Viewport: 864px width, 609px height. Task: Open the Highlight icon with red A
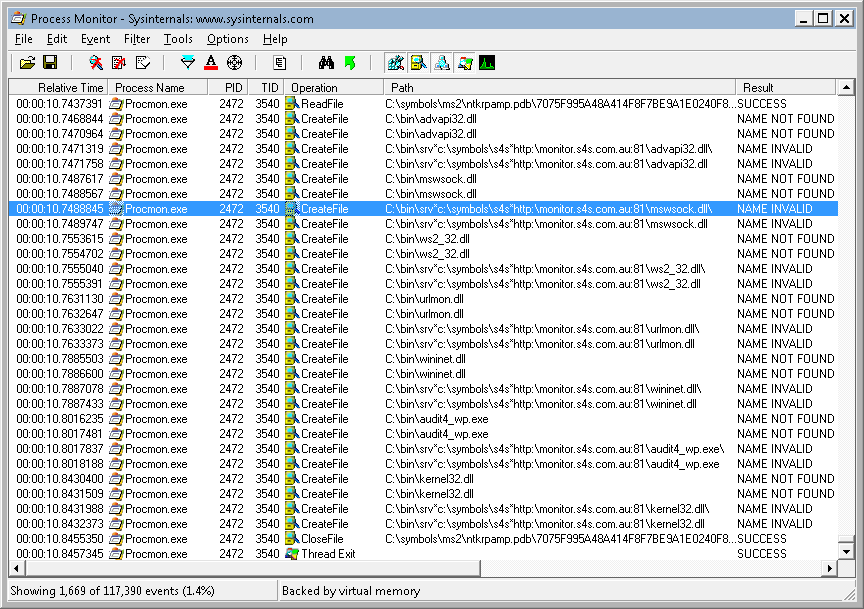pos(211,63)
